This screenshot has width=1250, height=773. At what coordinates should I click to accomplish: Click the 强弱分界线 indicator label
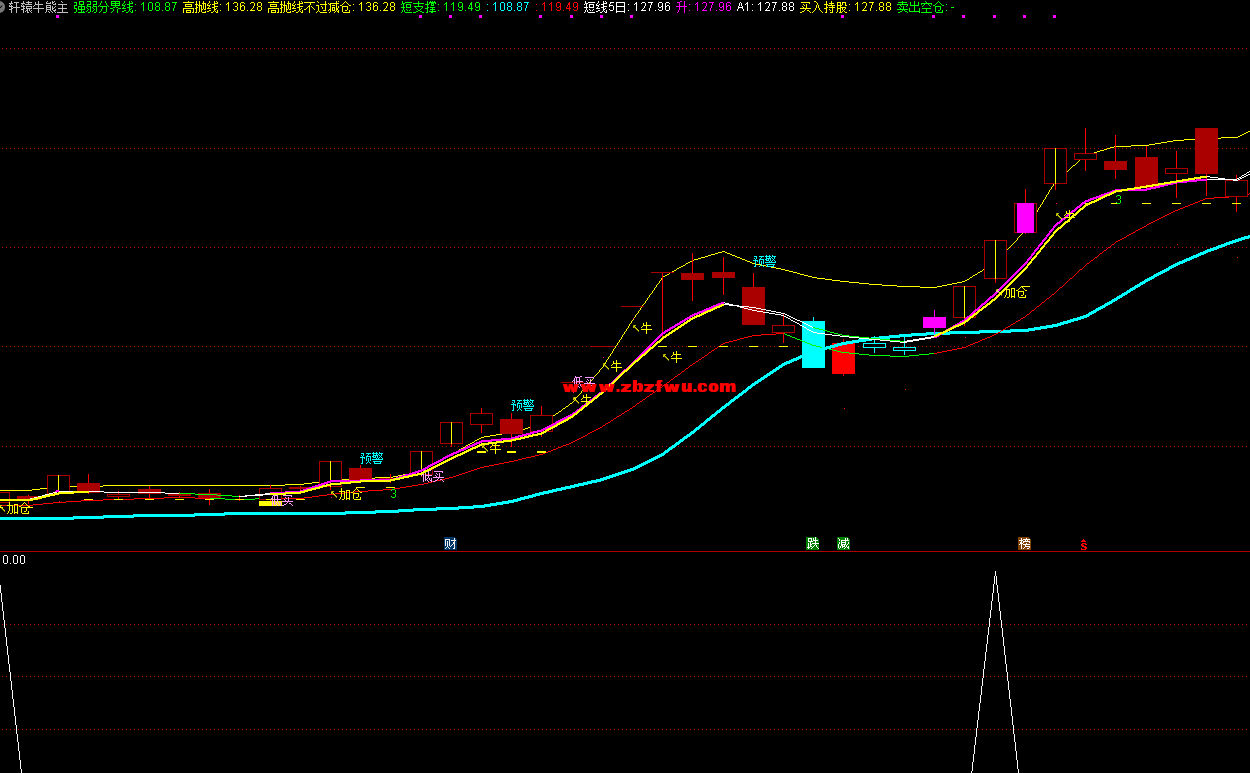105,7
